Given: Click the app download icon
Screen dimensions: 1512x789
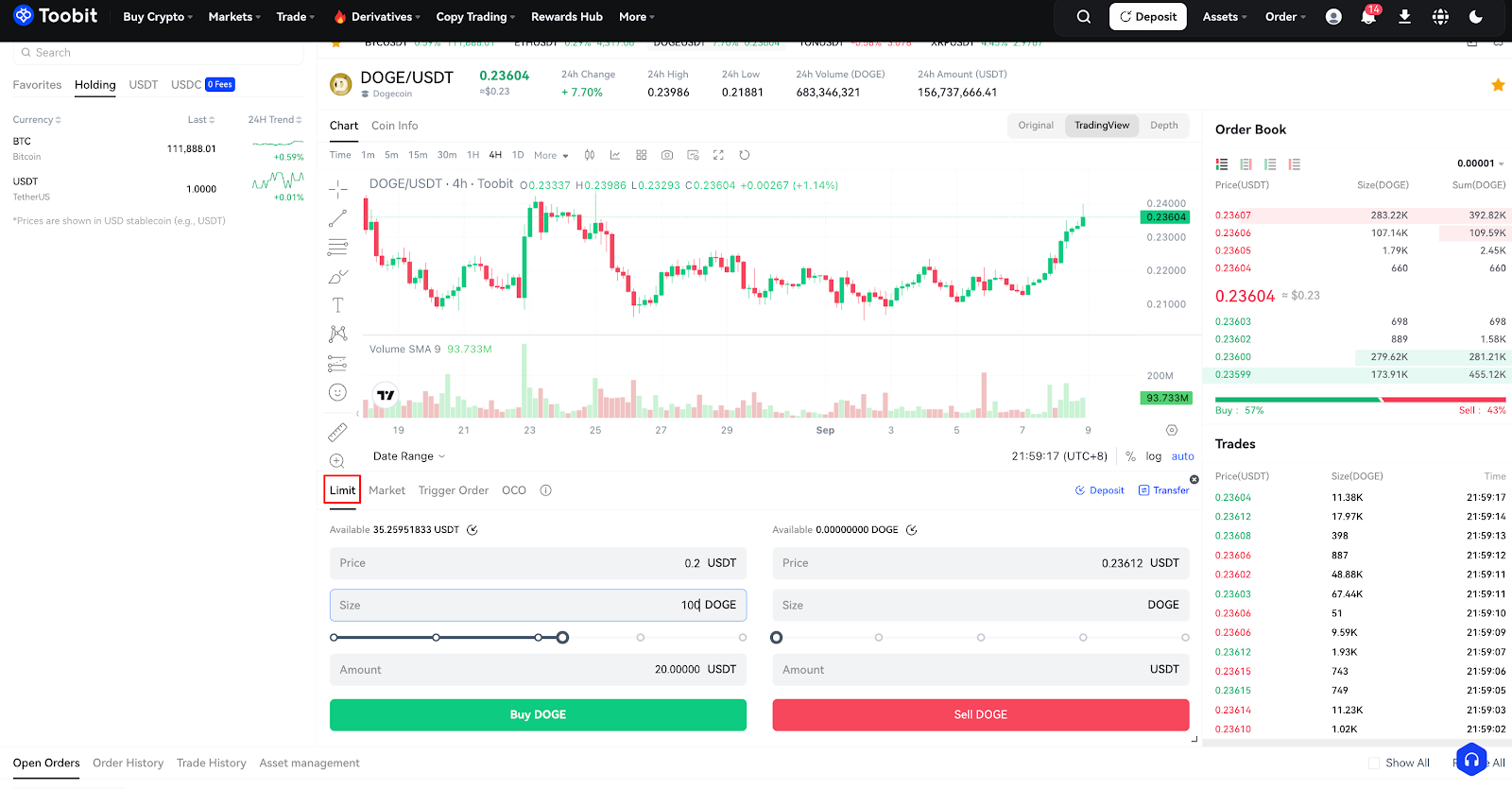Looking at the screenshot, I should tap(1405, 17).
